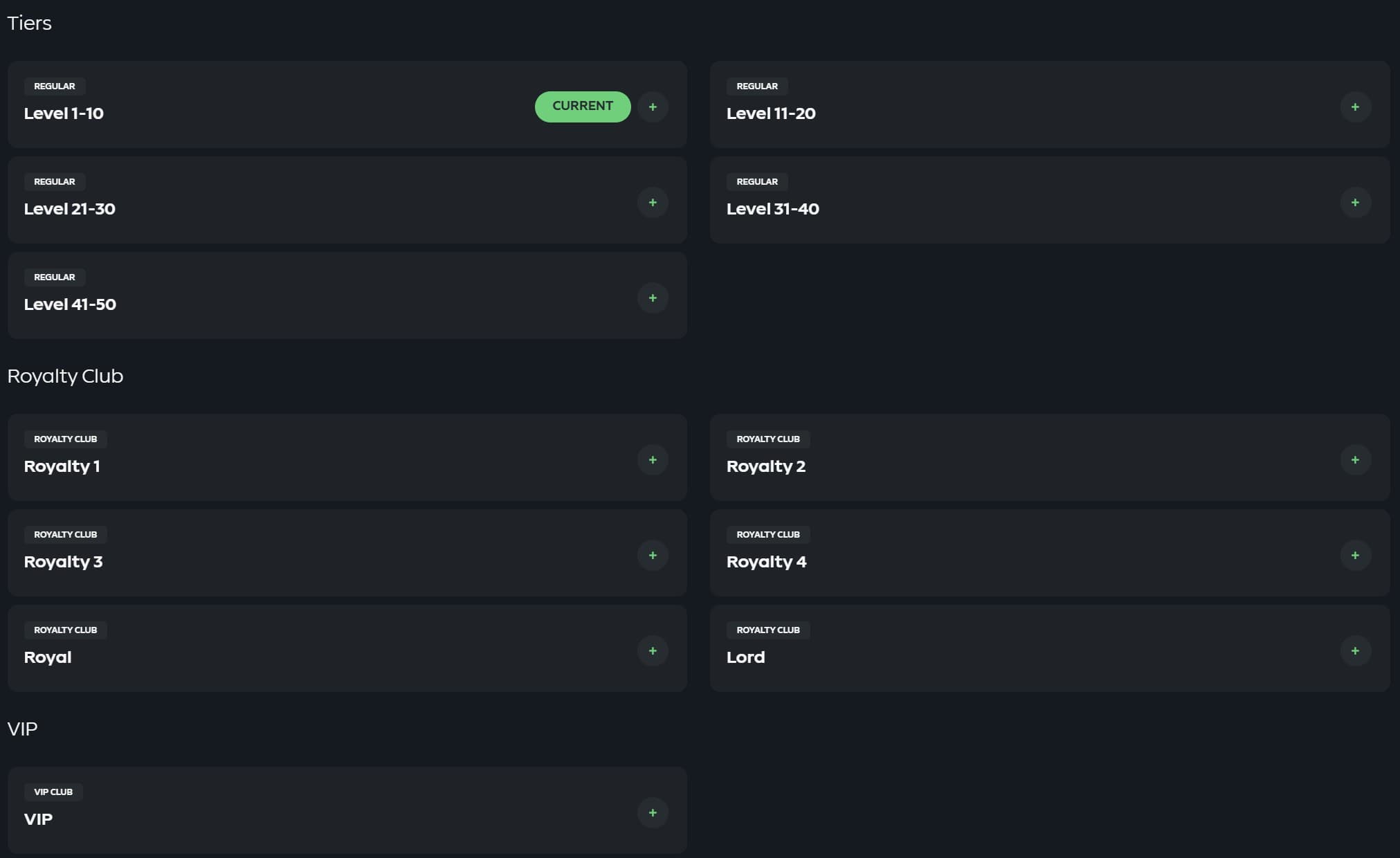Viewport: 1400px width, 858px height.
Task: Expand the Level 21-30 tier card
Action: point(653,202)
